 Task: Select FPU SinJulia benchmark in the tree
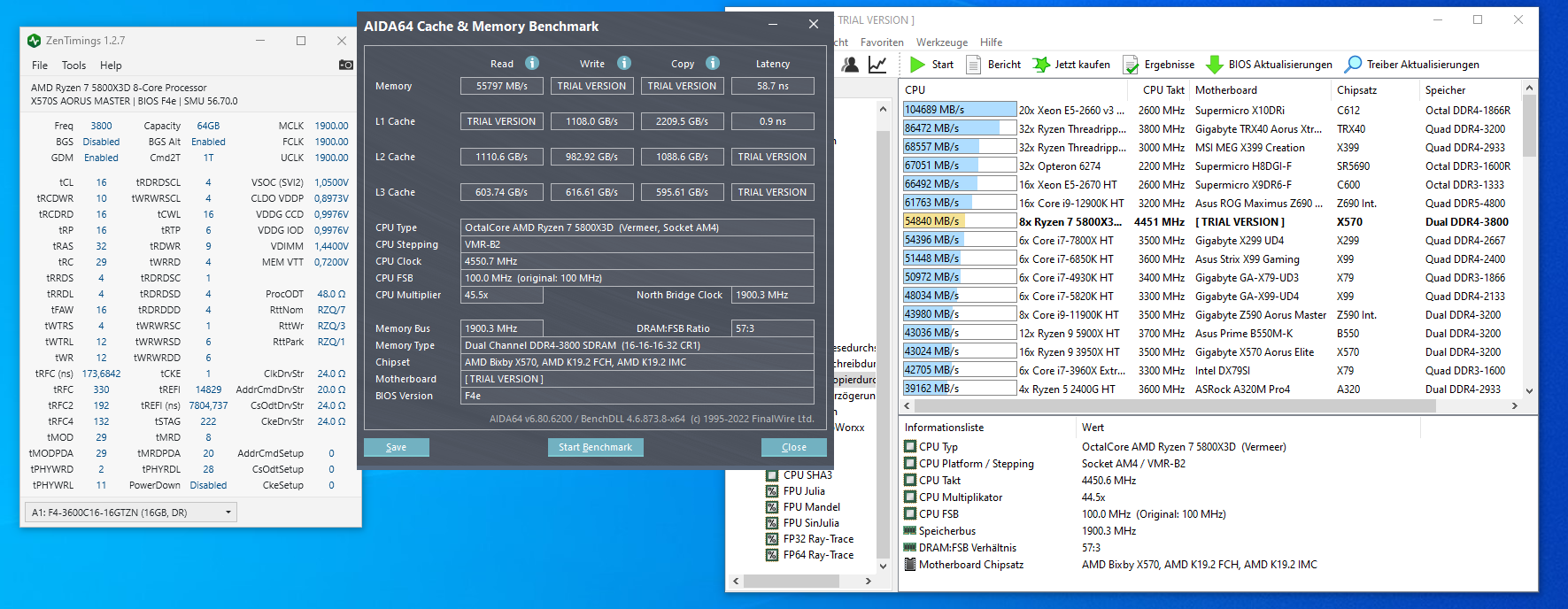(811, 523)
